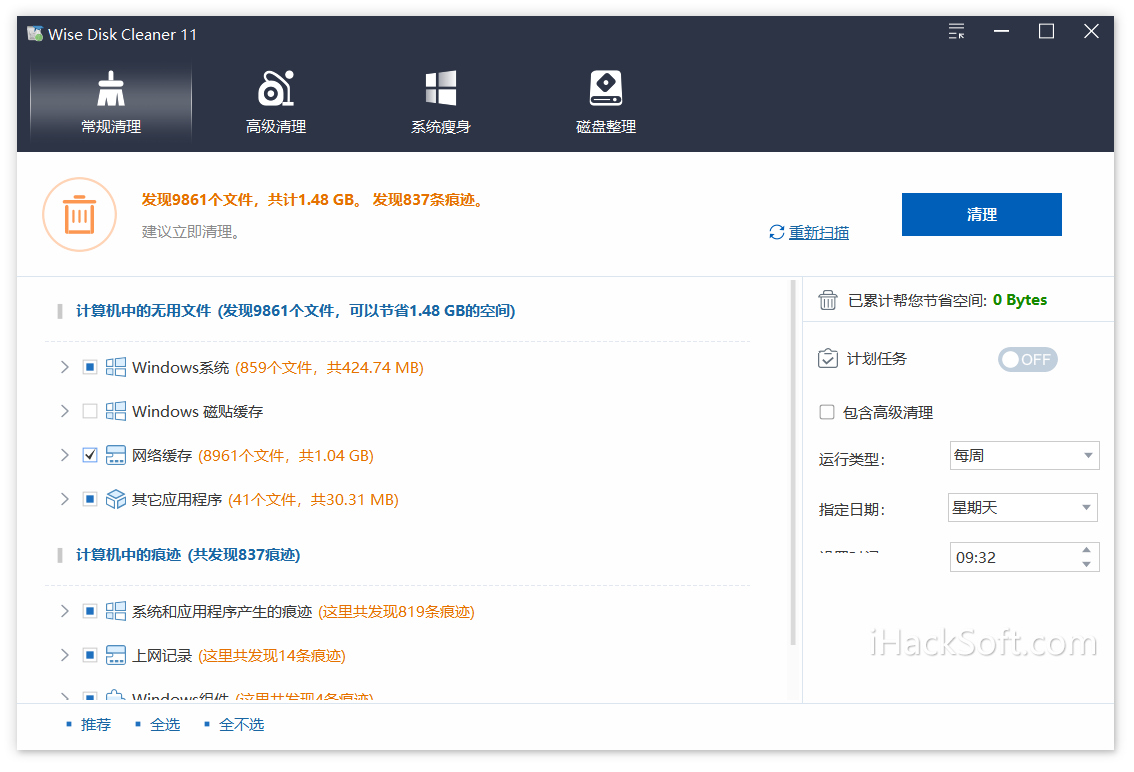Toggle the 其它应用程序 checkbox
The width and height of the screenshot is (1134, 772).
pos(90,499)
